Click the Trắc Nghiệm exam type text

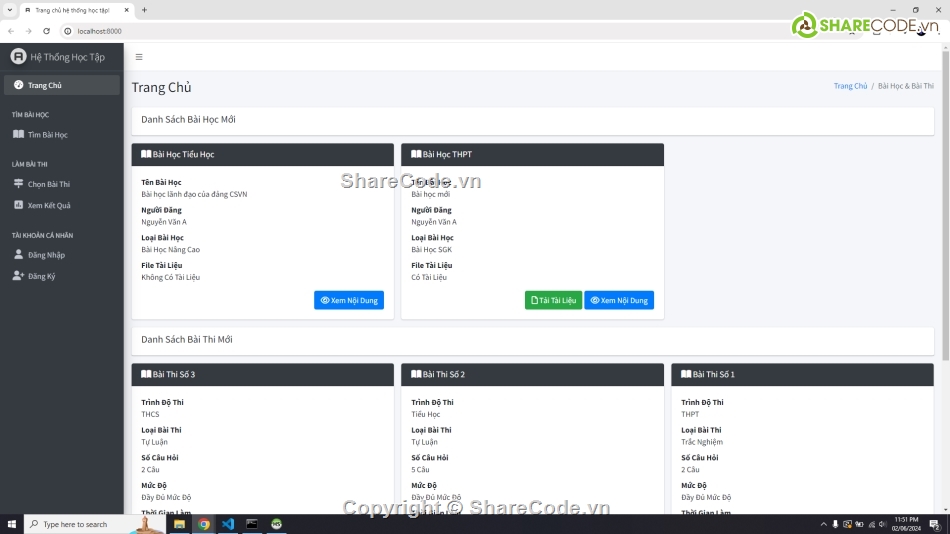pos(702,442)
